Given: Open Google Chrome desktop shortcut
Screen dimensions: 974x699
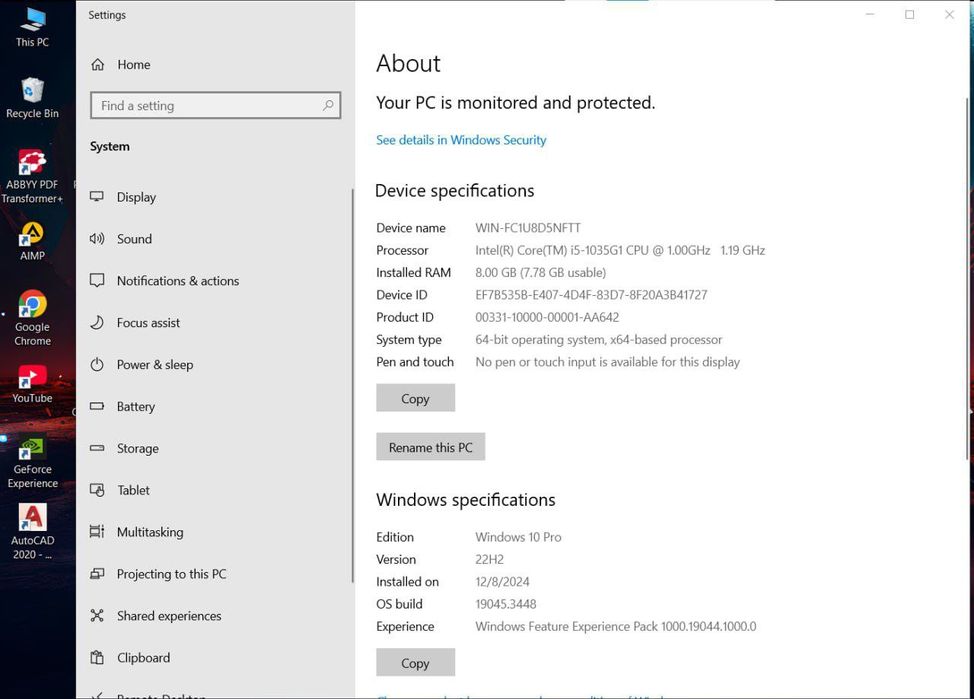Looking at the screenshot, I should coord(32,318).
